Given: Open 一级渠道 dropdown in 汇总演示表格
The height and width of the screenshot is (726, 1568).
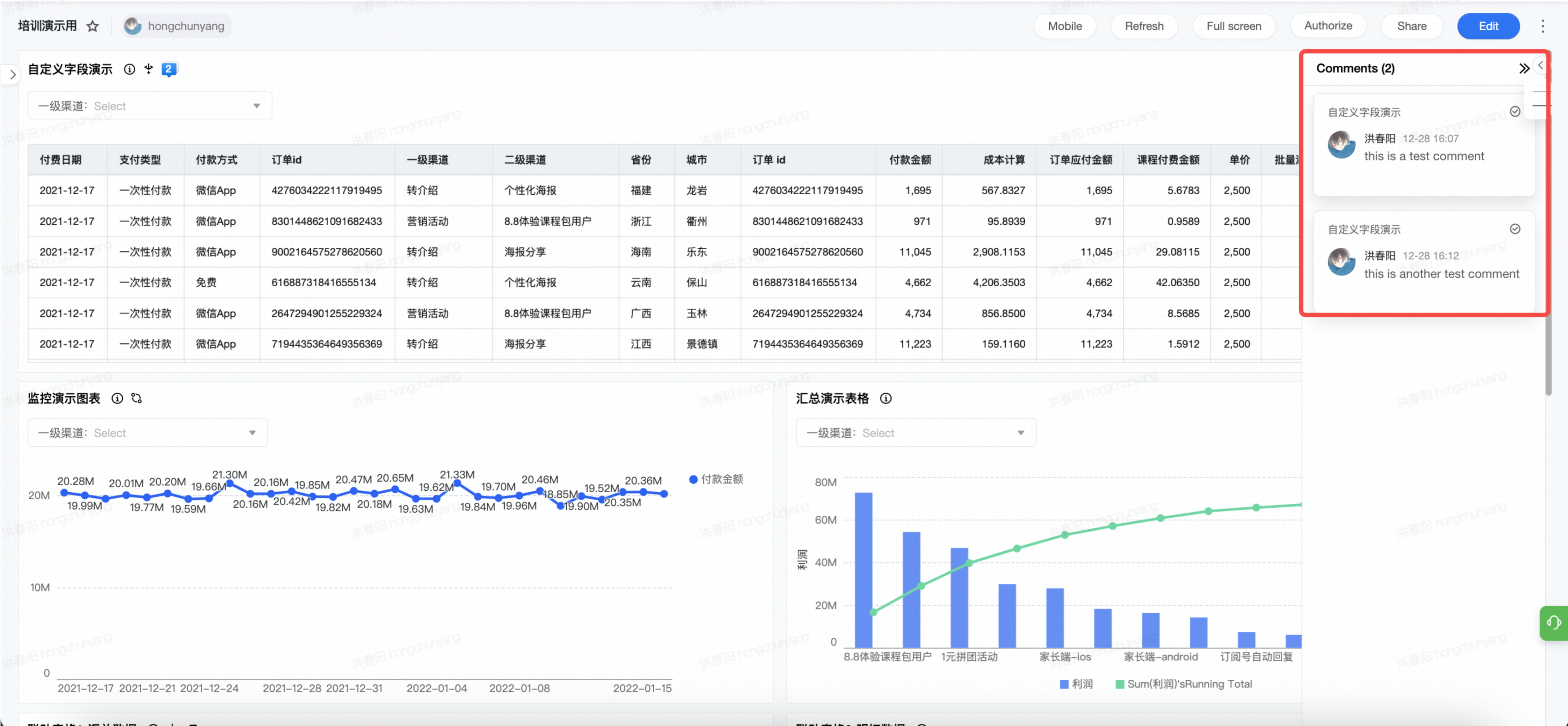Looking at the screenshot, I should click(916, 433).
